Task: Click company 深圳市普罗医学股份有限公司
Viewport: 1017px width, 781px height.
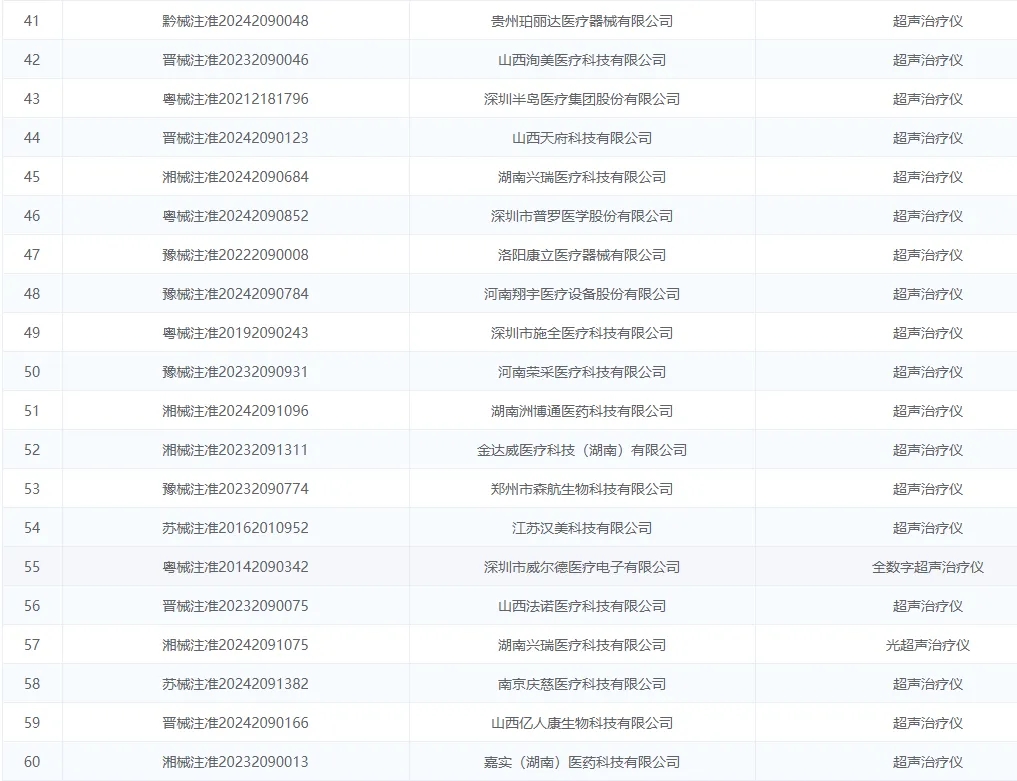Action: click(581, 216)
